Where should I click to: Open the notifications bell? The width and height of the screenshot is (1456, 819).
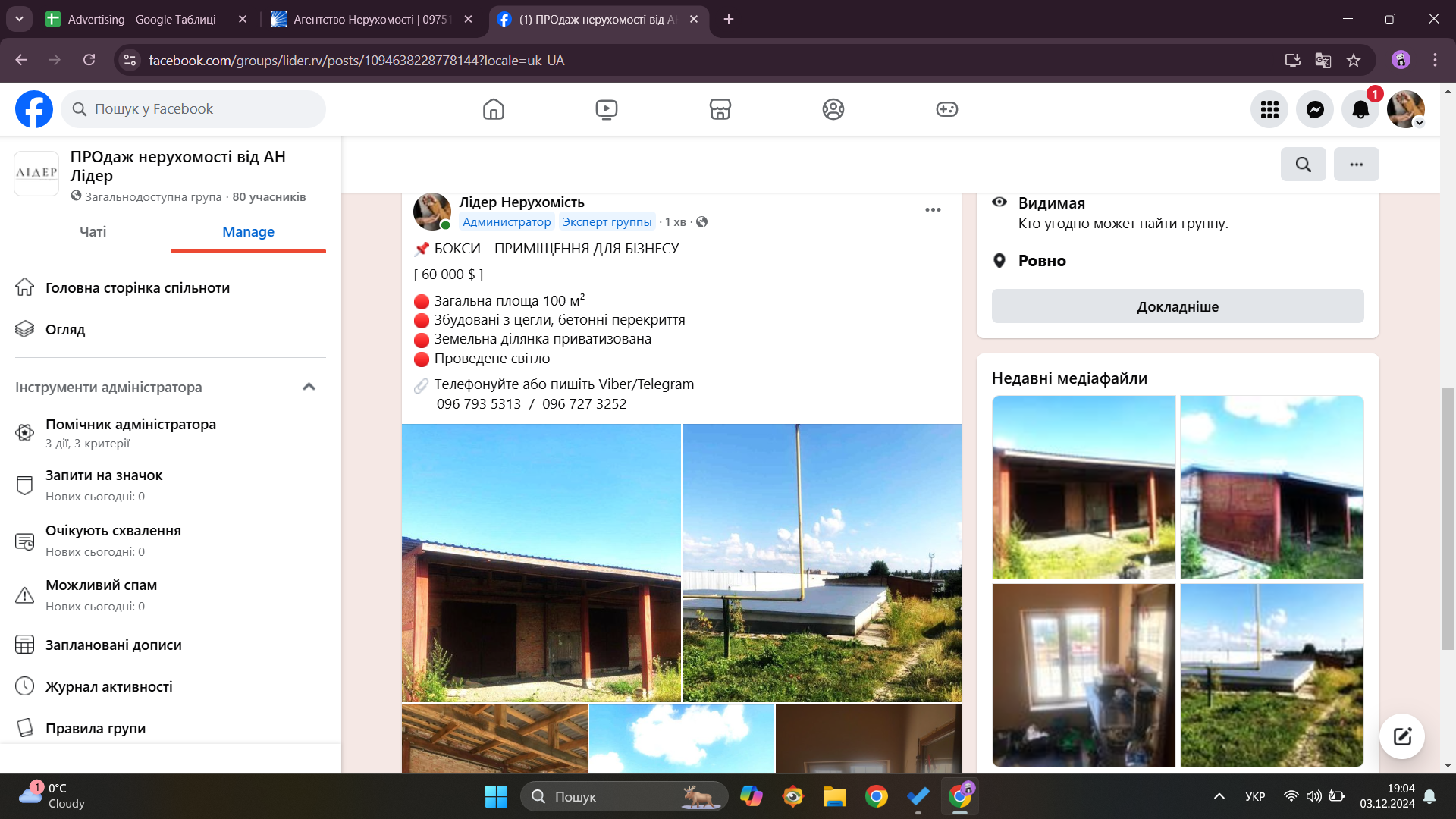pos(1360,109)
